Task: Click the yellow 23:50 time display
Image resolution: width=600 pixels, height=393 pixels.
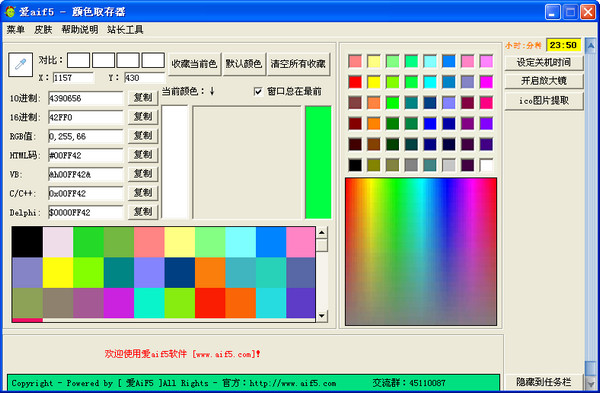Action: click(563, 45)
